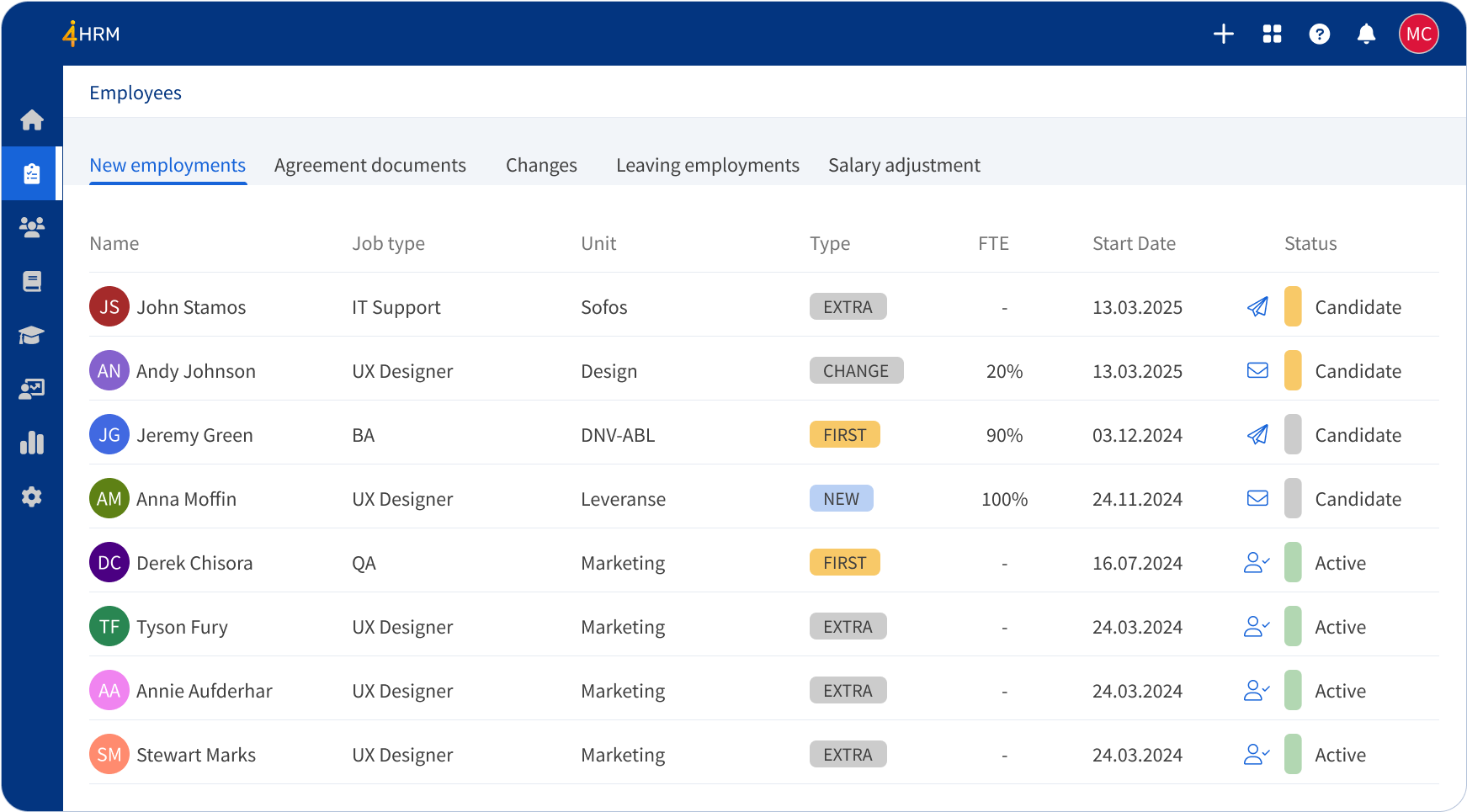
Task: Click the Employees page heading
Action: point(136,93)
